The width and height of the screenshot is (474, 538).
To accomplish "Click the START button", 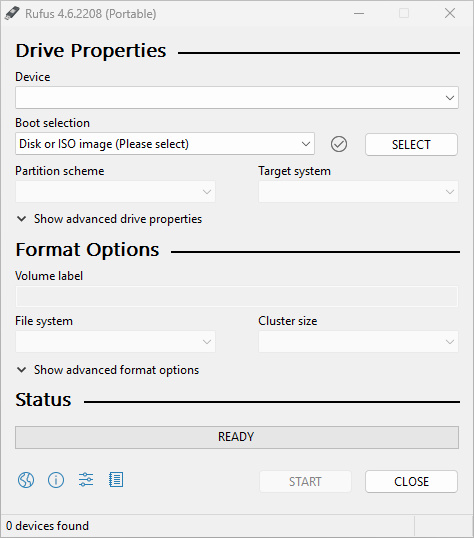I will click(x=305, y=482).
